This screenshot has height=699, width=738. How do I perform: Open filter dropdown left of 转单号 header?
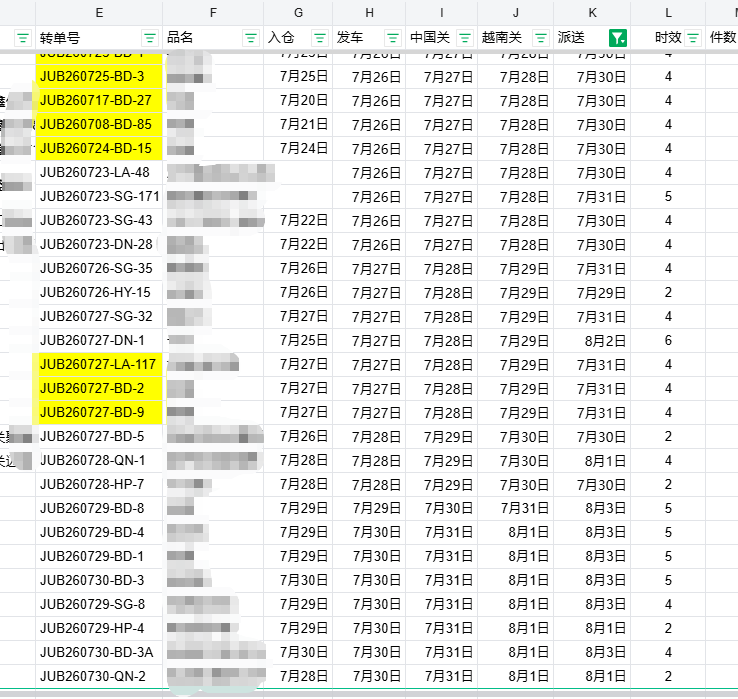click(23, 38)
